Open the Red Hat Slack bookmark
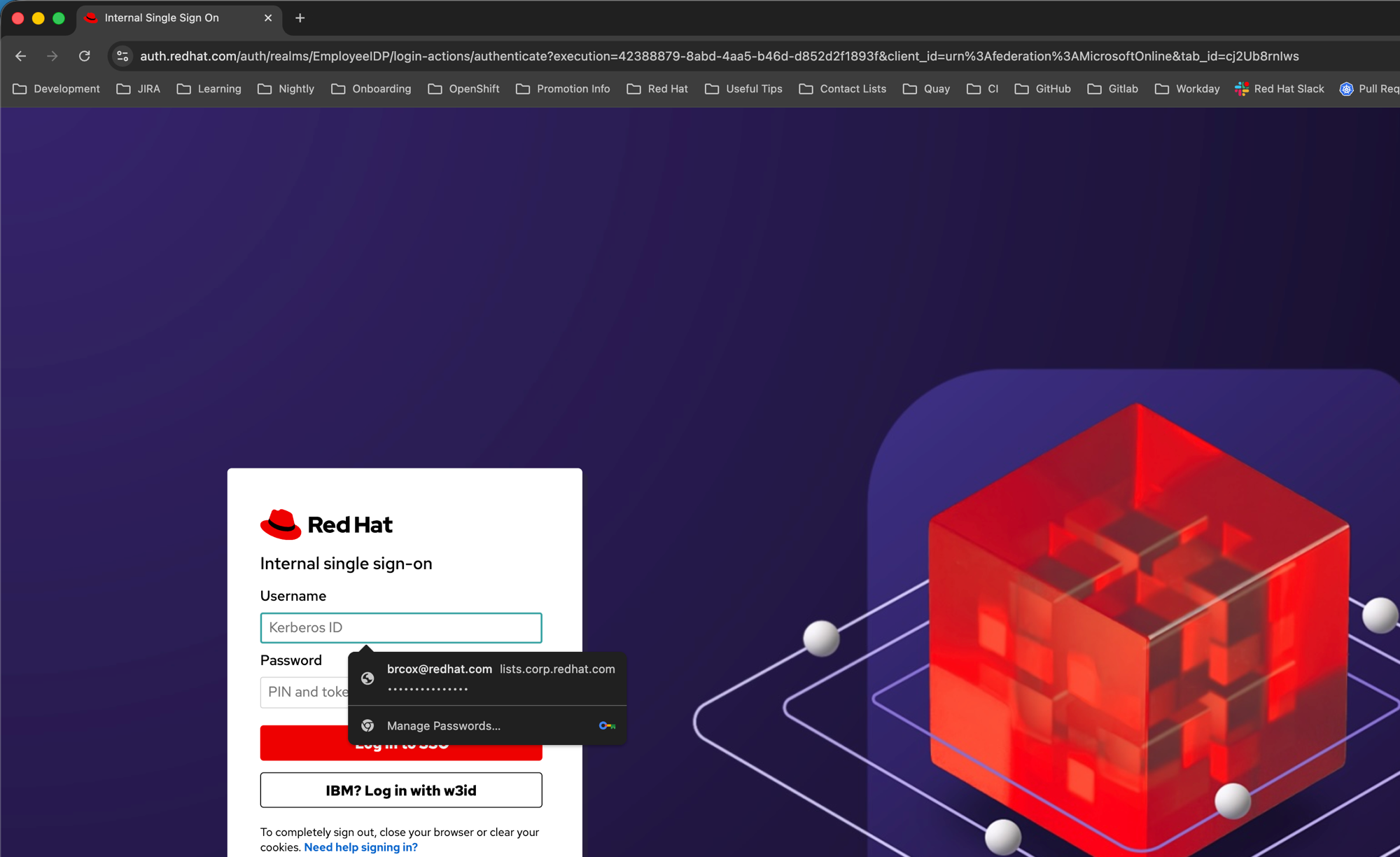This screenshot has height=857, width=1400. pyautogui.click(x=1280, y=89)
